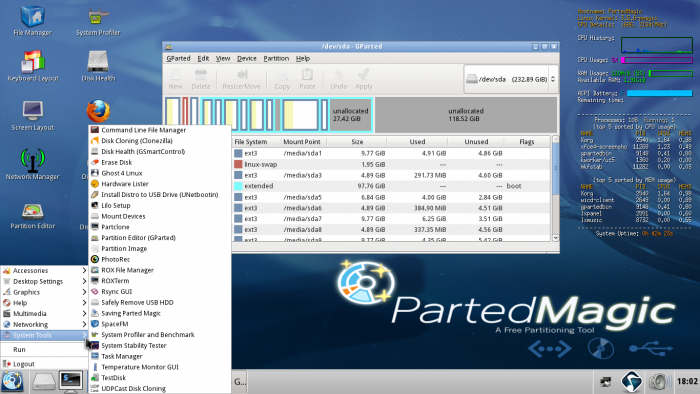Expand the Accessories submenu

(44, 270)
